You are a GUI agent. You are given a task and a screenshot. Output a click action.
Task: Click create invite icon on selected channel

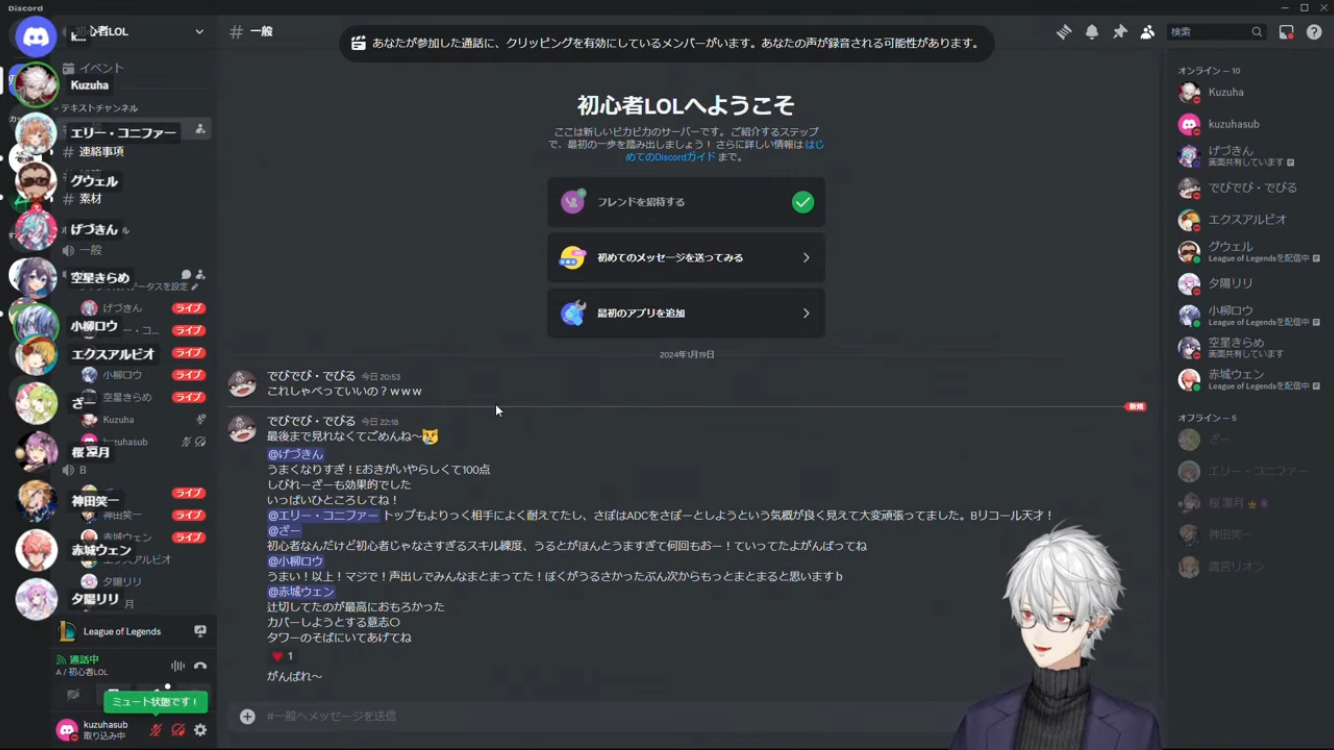coord(200,129)
